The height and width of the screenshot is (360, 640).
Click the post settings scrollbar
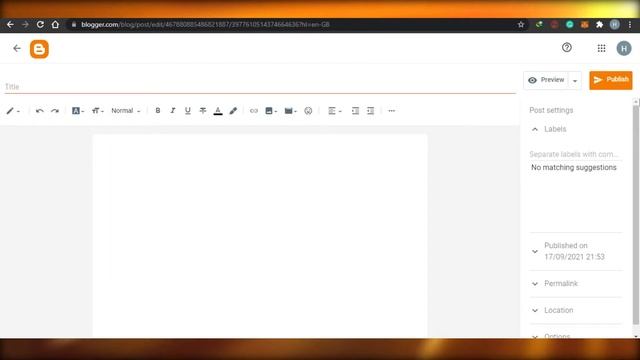tap(636, 214)
